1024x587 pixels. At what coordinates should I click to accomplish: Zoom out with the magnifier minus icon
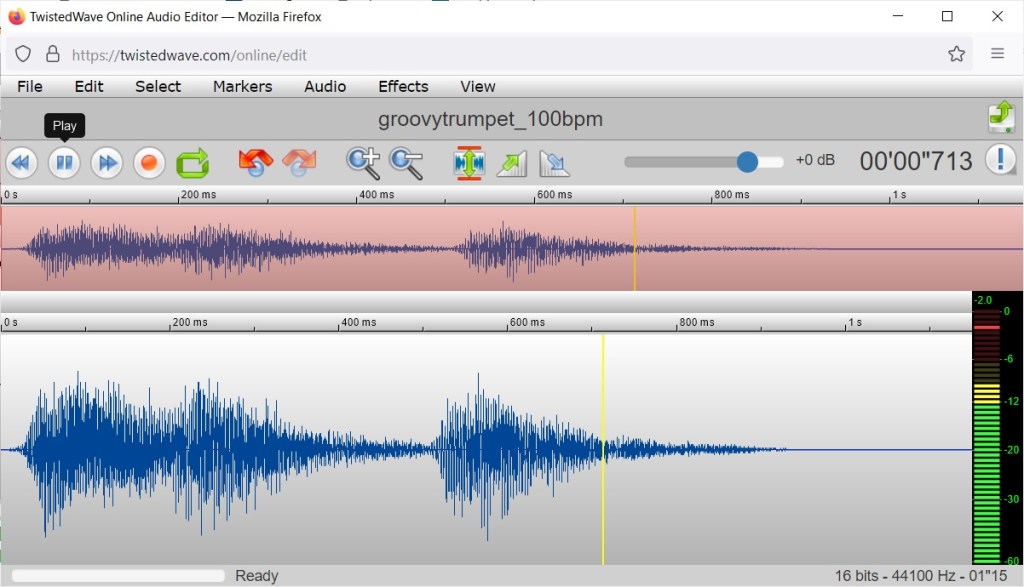pos(406,162)
